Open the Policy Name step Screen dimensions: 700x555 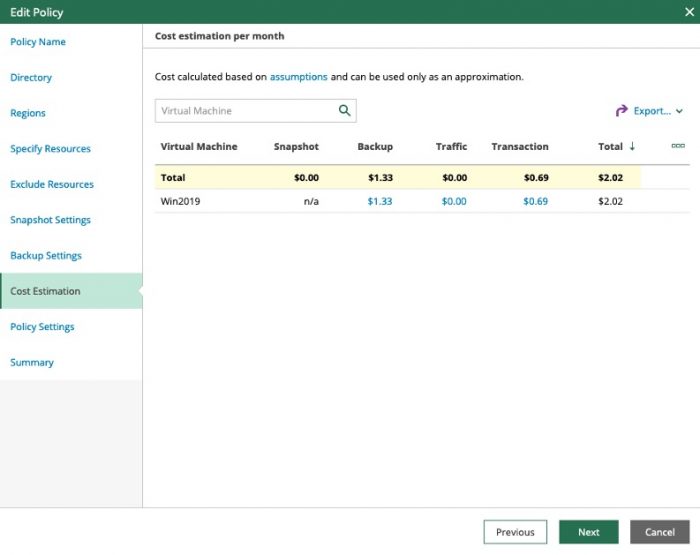click(38, 42)
